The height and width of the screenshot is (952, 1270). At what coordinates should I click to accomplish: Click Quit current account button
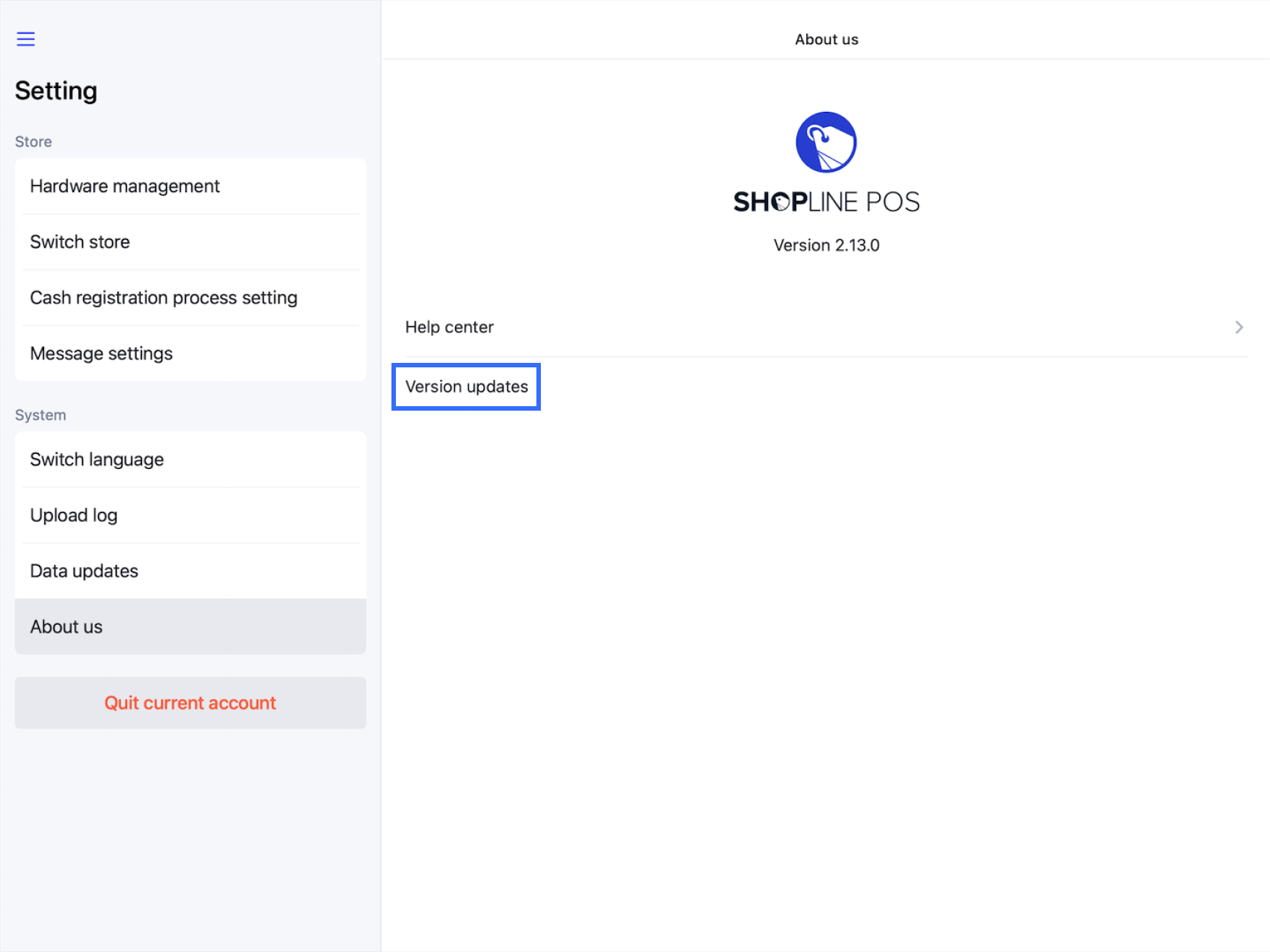[x=190, y=703]
